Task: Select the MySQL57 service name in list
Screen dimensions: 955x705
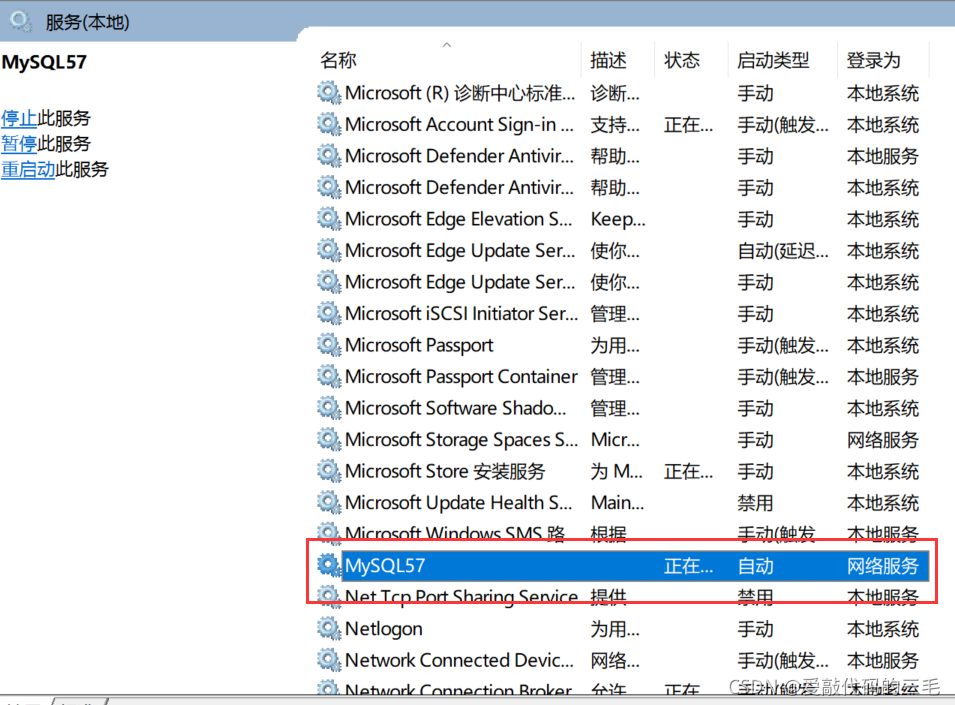Action: click(385, 566)
